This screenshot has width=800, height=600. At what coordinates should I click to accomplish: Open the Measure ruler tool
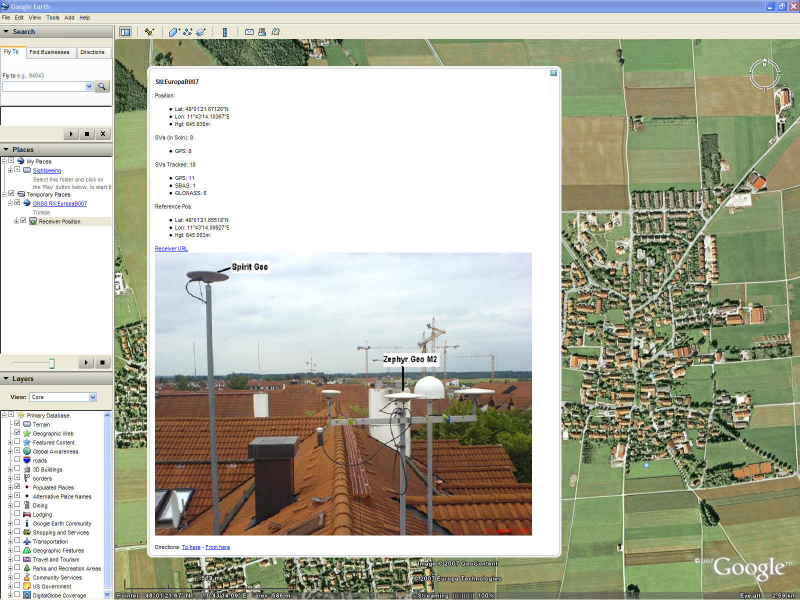click(225, 31)
